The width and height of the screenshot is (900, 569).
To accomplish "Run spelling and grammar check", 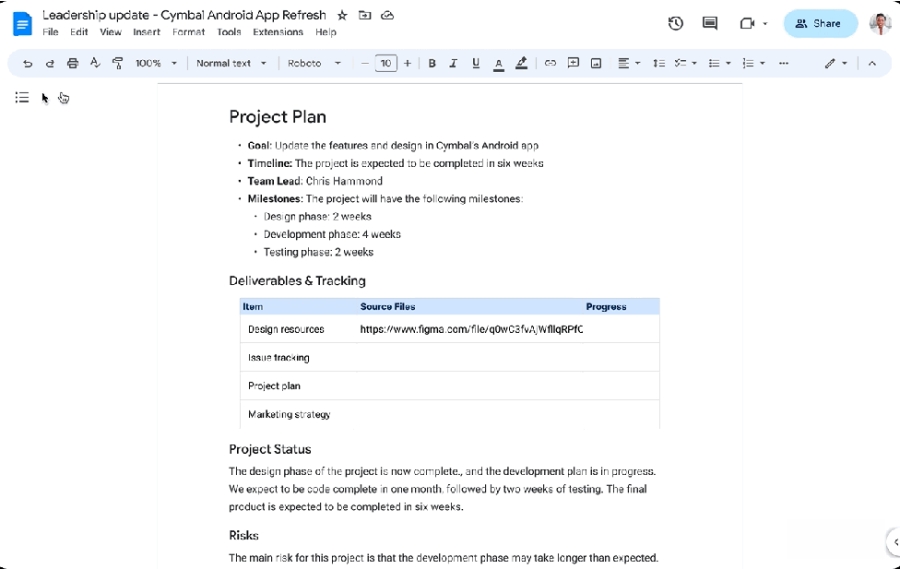I will coord(95,63).
